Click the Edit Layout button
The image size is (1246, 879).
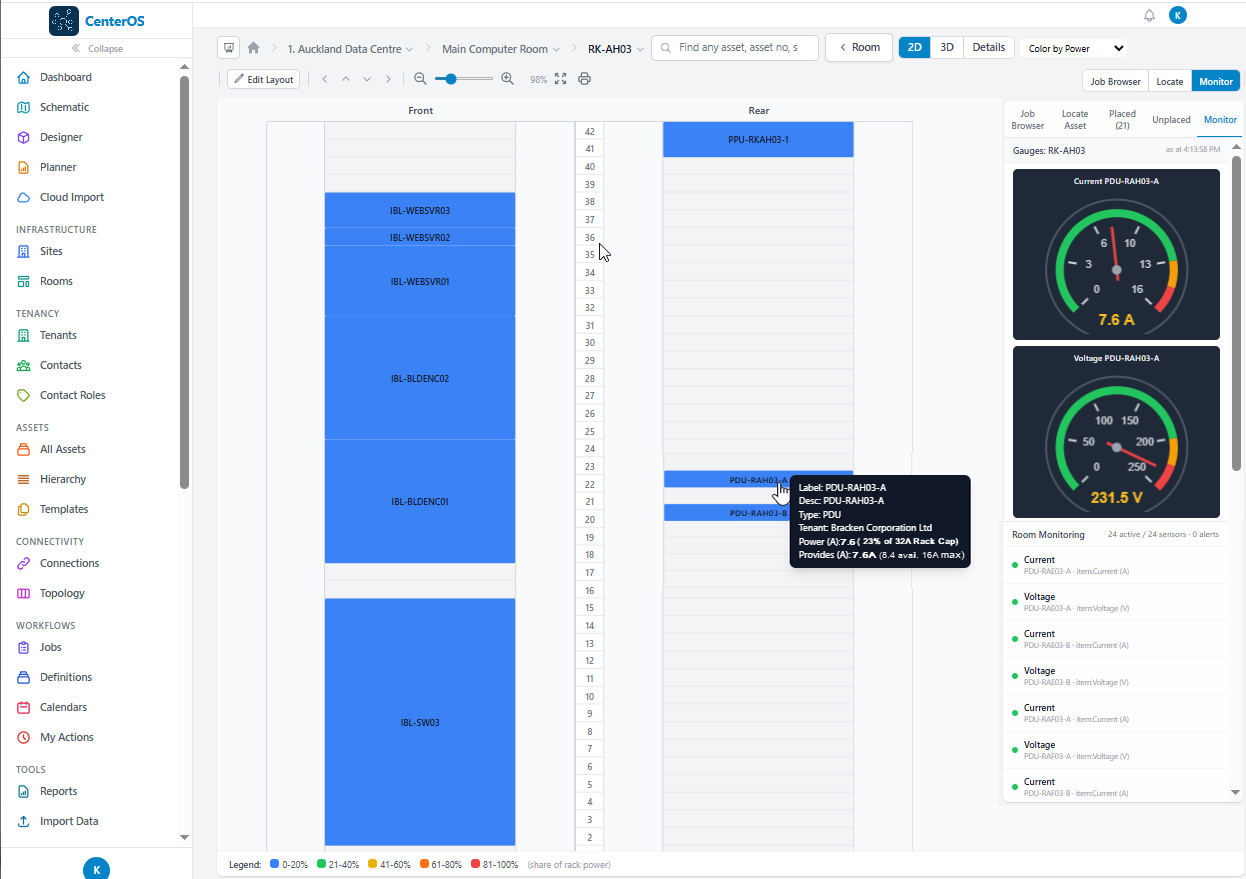click(x=264, y=79)
